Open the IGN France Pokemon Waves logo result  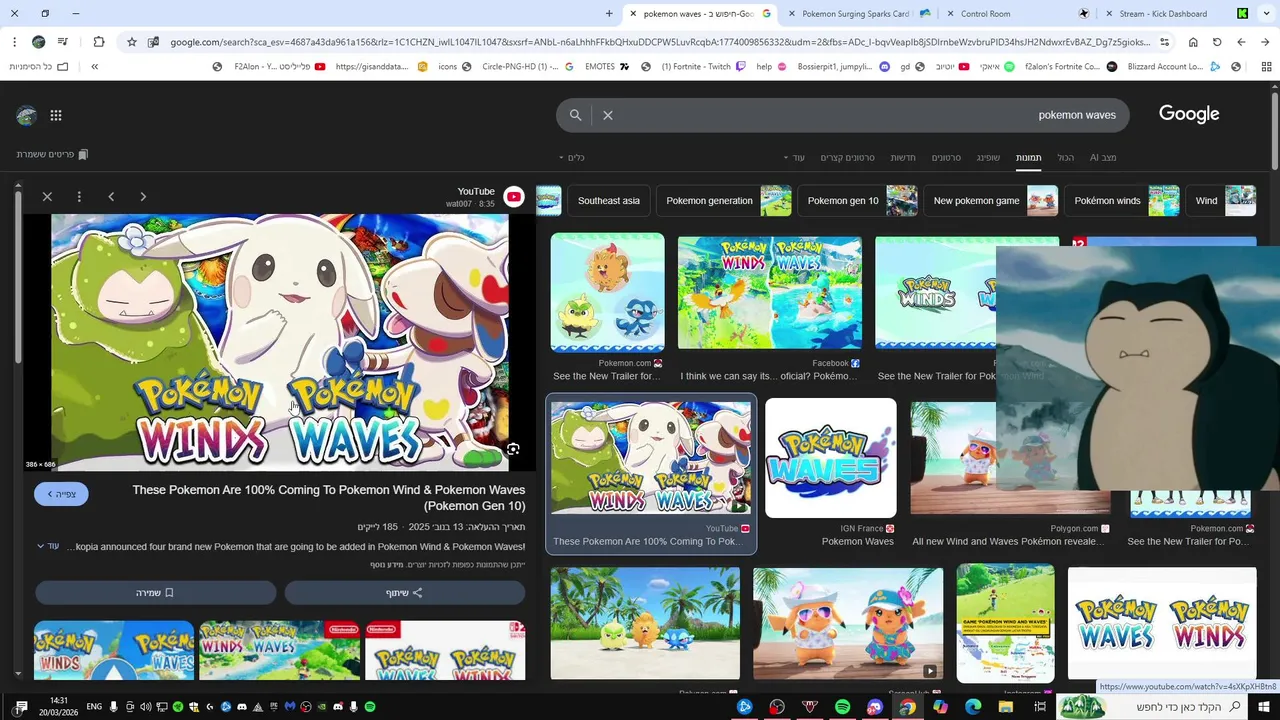click(831, 458)
